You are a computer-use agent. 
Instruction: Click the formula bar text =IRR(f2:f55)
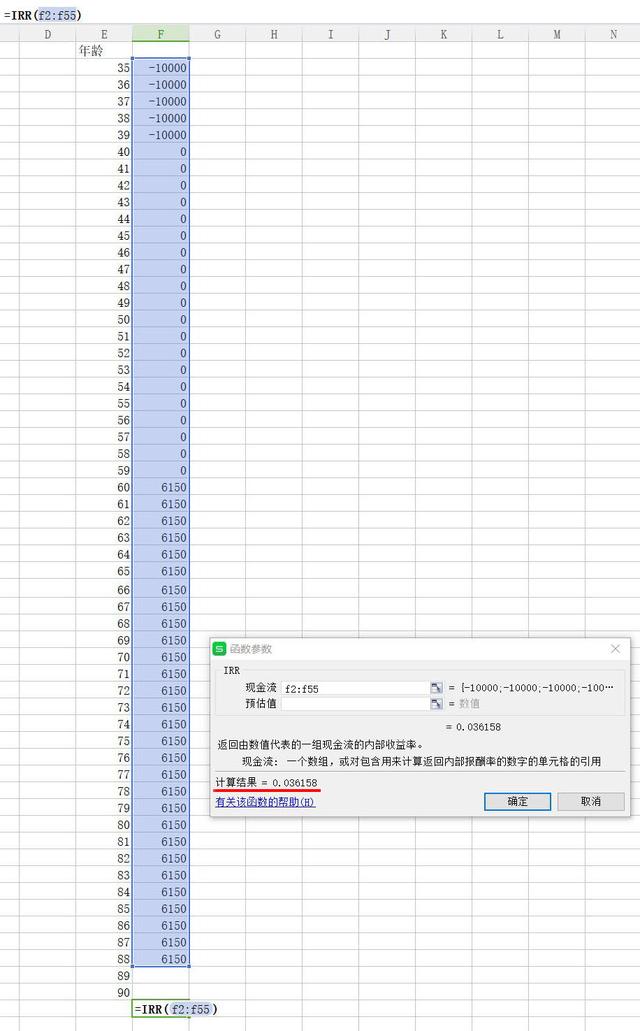point(42,14)
